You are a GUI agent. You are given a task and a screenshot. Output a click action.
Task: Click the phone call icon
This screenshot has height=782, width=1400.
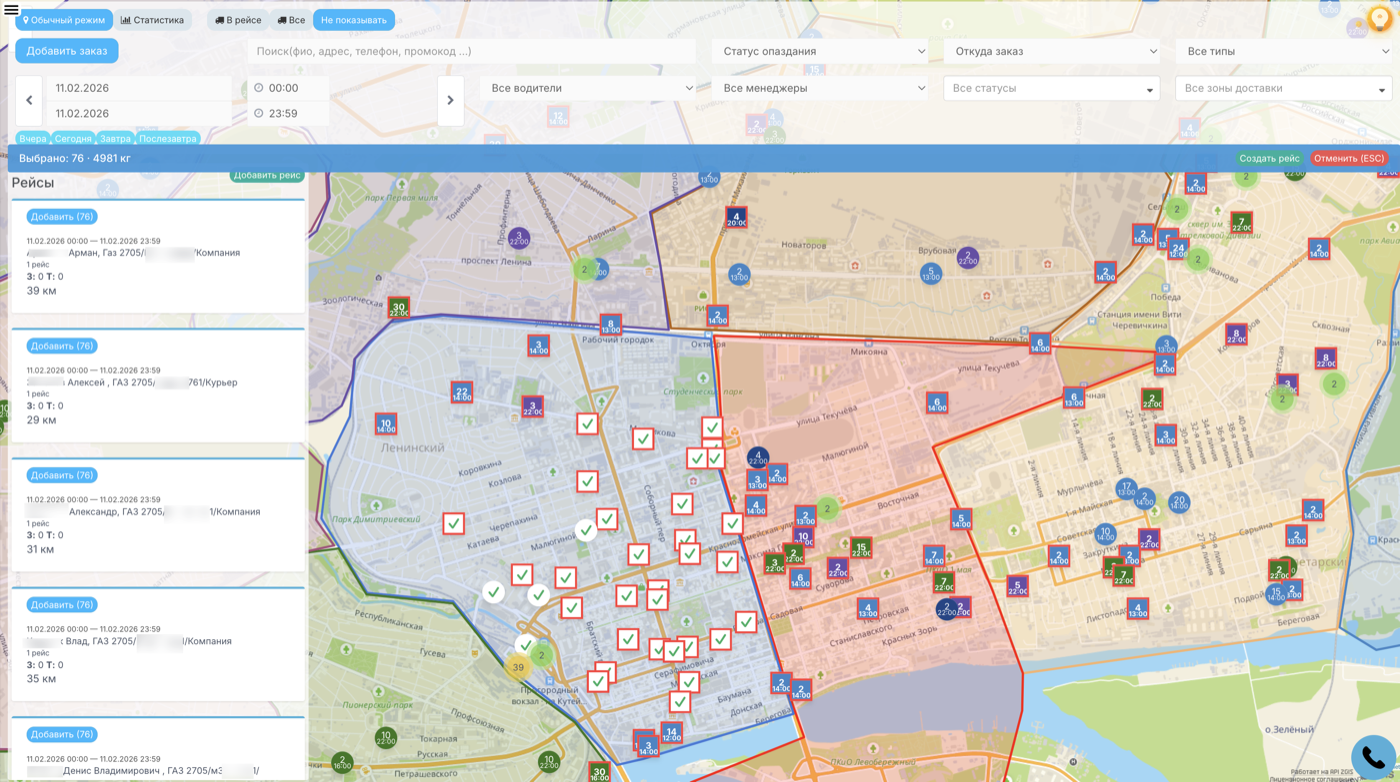coord(1373,759)
